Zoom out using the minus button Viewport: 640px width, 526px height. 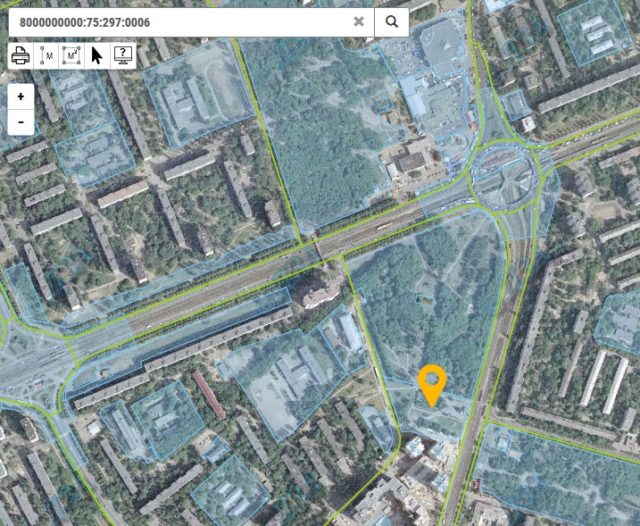[x=21, y=123]
